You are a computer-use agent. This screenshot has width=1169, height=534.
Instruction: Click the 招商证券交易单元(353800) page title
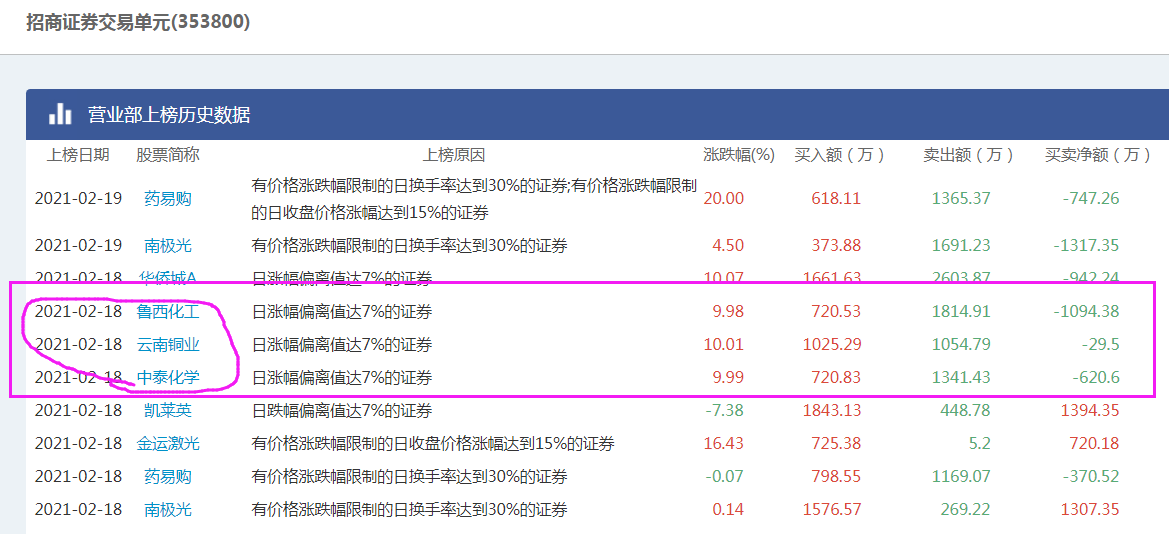pyautogui.click(x=138, y=22)
